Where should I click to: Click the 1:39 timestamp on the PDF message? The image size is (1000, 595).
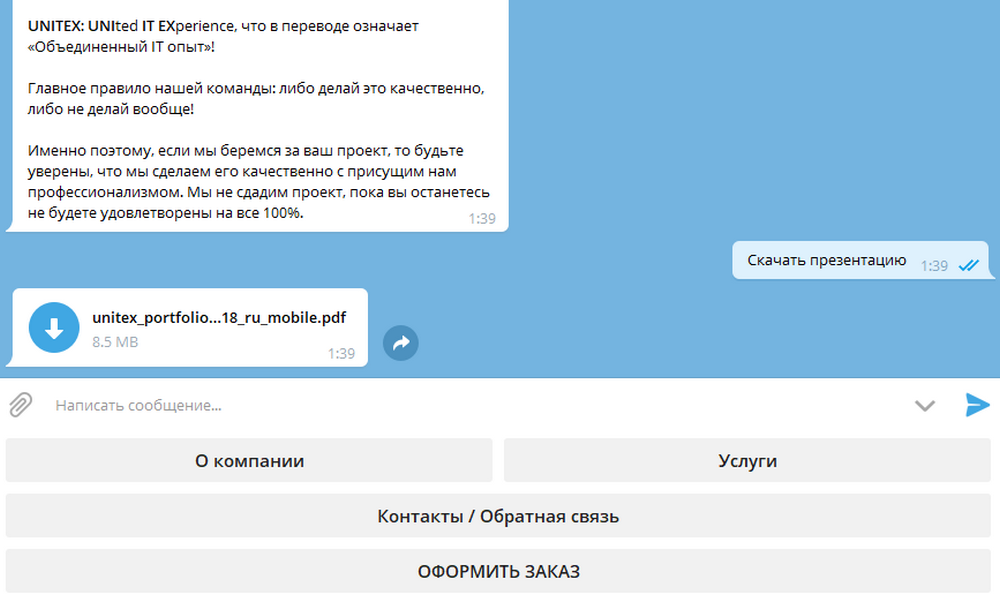pos(341,353)
